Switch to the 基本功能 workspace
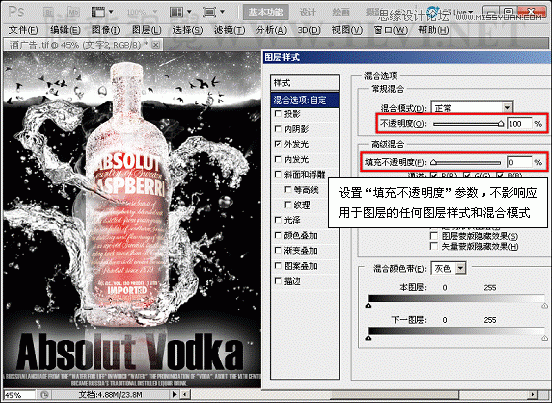This screenshot has height=403, width=552. tap(266, 12)
